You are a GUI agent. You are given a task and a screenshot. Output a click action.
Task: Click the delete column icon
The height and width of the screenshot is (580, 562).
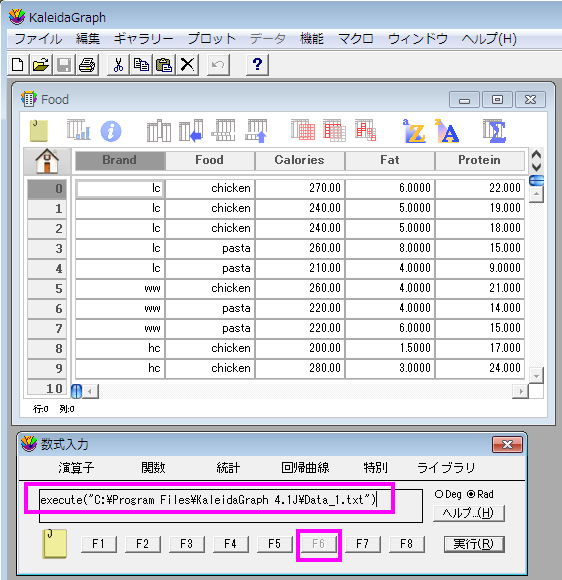pos(223,130)
